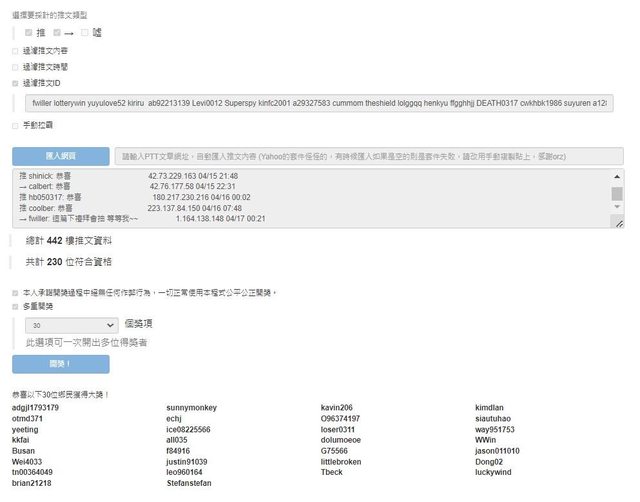640x502 pixels.
Task: Click the PTT article URL input box
Action: click(x=368, y=156)
